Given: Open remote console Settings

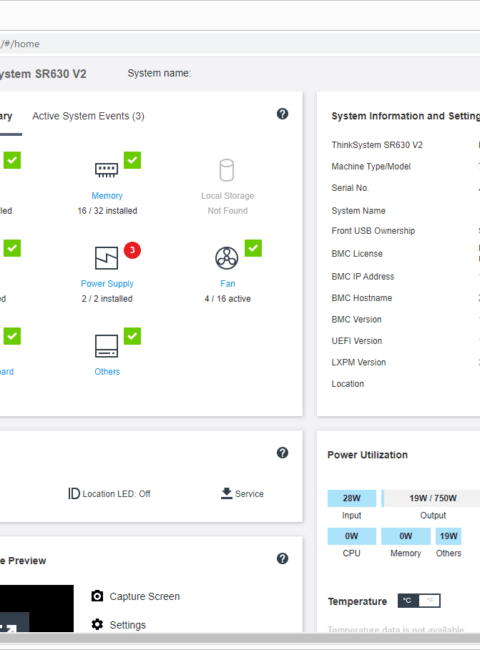Looking at the screenshot, I should click(x=128, y=625).
